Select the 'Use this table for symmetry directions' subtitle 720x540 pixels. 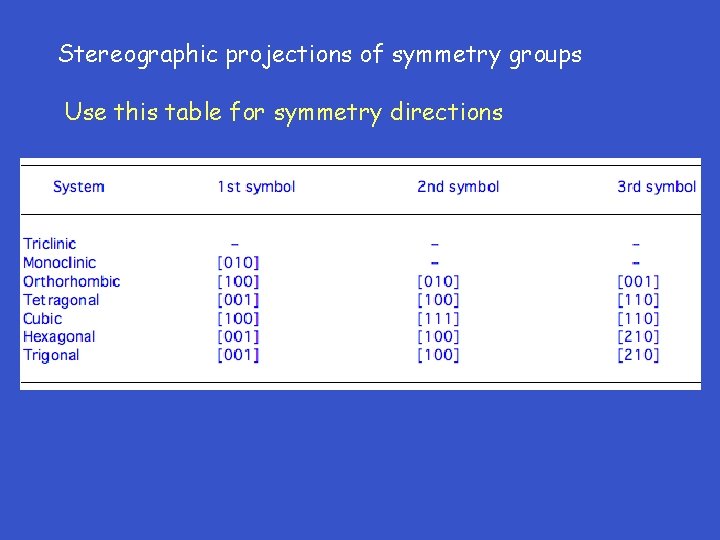(x=284, y=112)
